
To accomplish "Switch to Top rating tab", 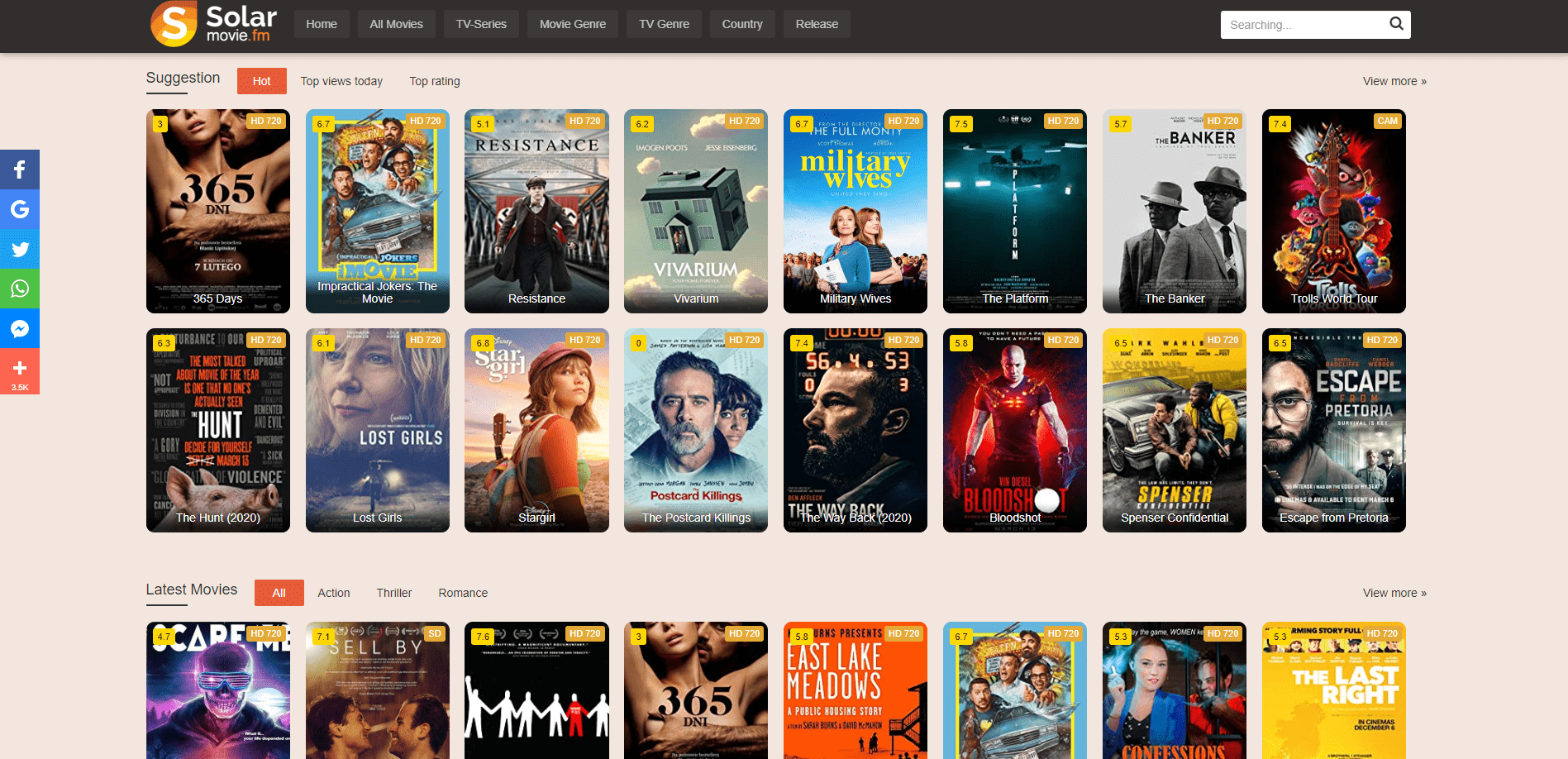I will point(435,81).
